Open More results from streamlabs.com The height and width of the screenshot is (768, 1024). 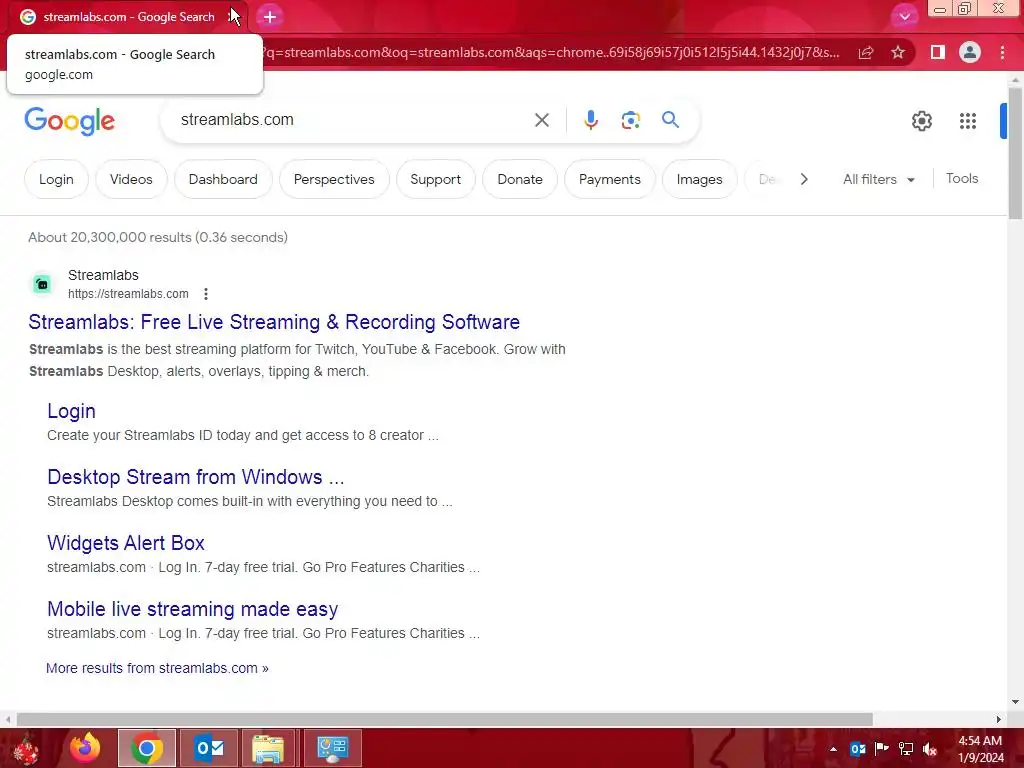157,668
